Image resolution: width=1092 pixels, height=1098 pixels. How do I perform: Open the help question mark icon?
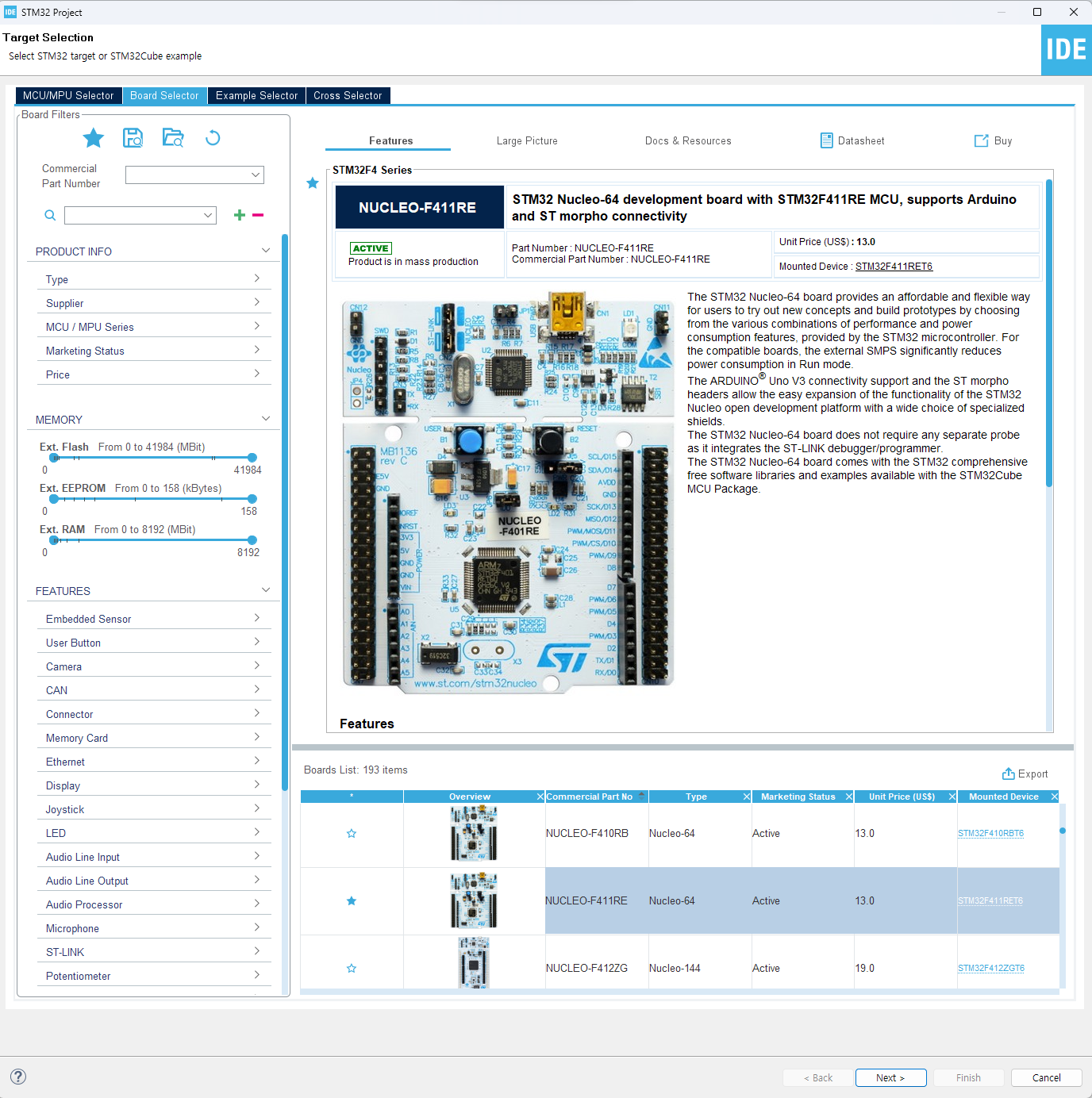18,1077
